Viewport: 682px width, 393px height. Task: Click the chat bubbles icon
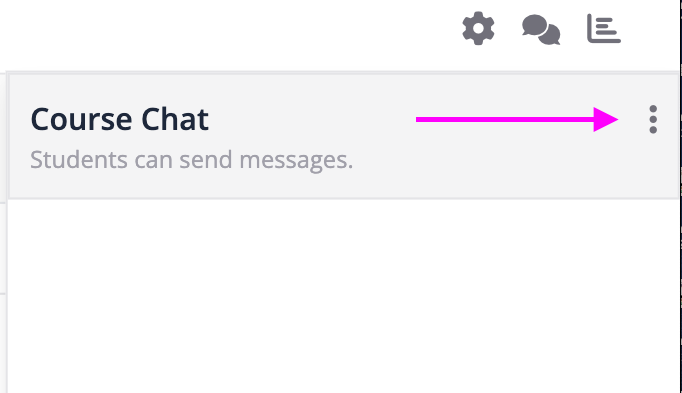[541, 29]
